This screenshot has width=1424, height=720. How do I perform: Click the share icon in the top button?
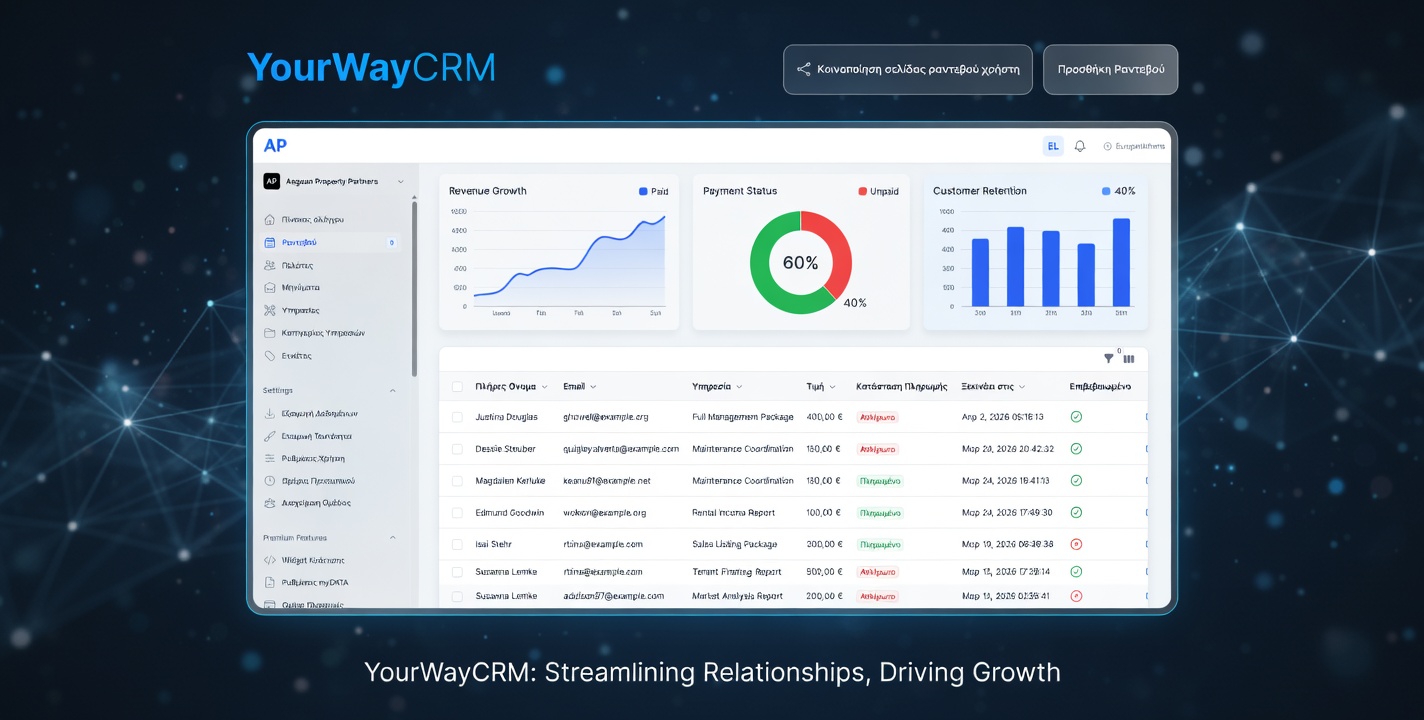tap(803, 70)
